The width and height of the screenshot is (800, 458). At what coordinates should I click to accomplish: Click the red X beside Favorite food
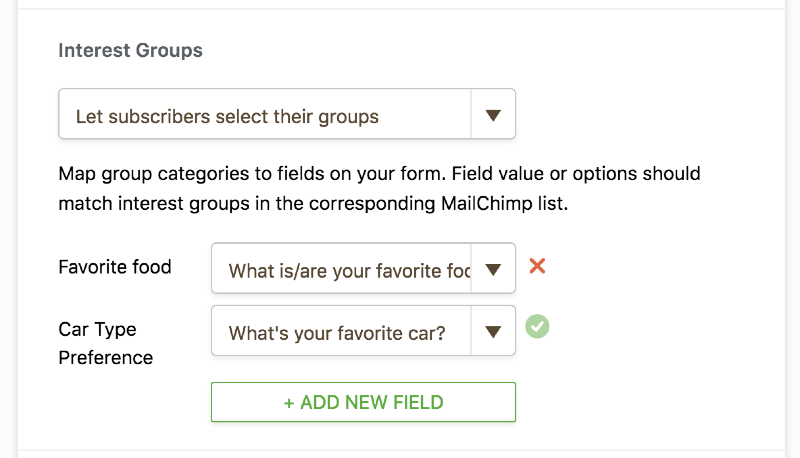point(537,266)
